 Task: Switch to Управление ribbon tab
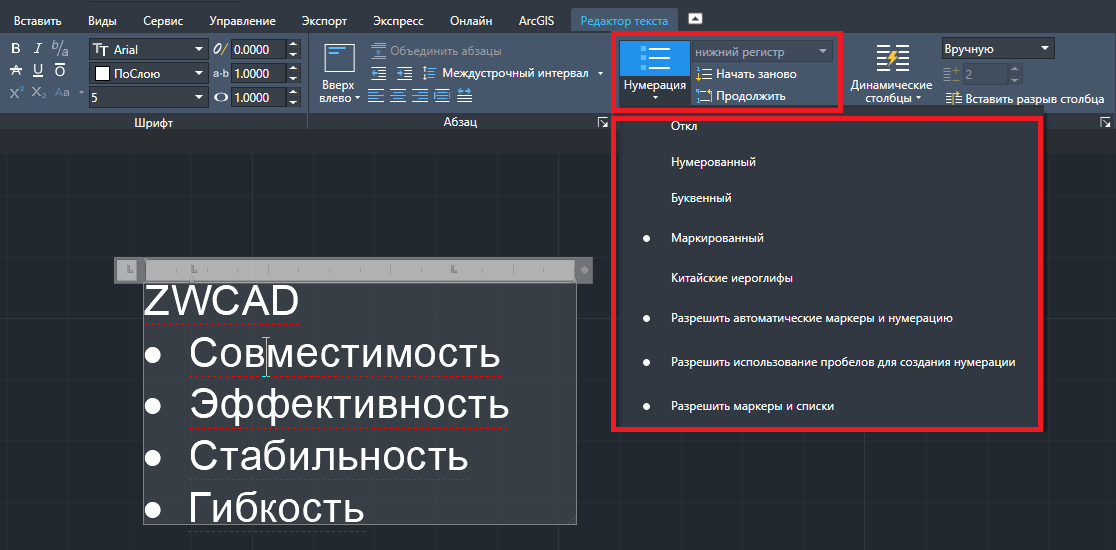click(242, 21)
